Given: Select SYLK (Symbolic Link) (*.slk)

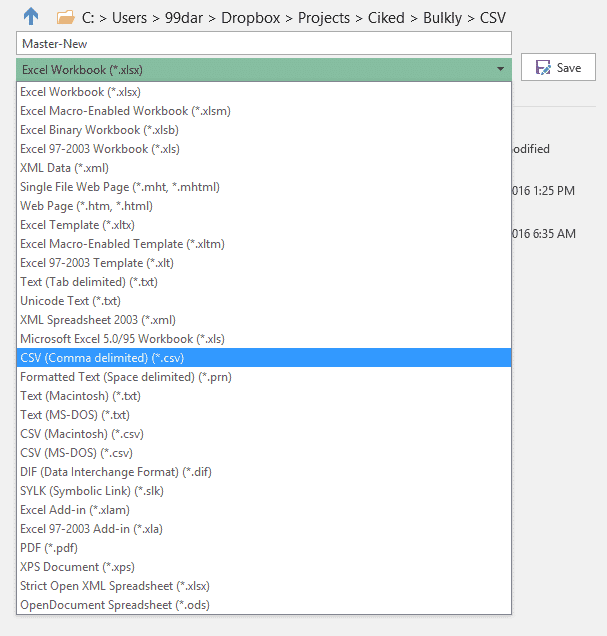Looking at the screenshot, I should 264,491.
